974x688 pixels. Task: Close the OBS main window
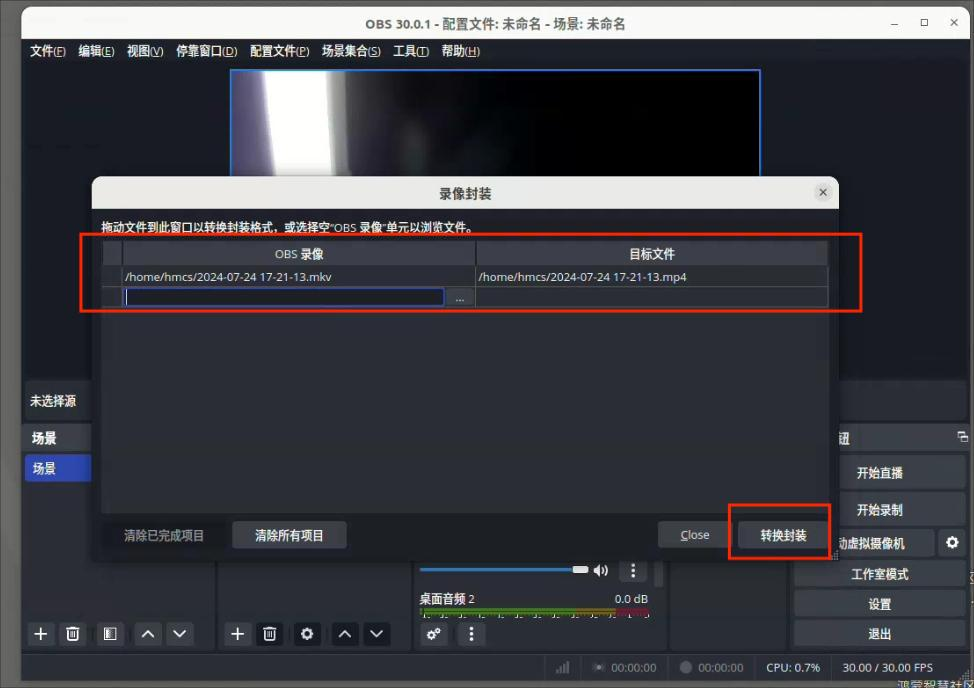click(954, 22)
